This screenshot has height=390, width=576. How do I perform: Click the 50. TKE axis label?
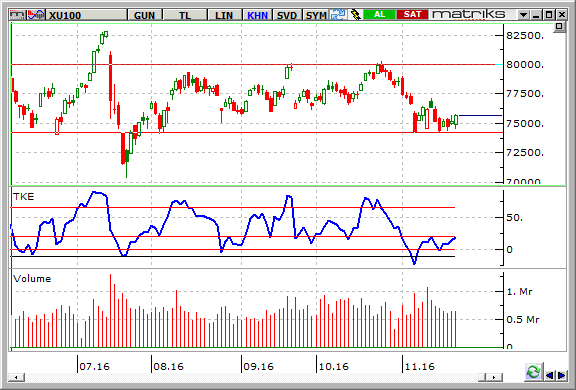(514, 218)
